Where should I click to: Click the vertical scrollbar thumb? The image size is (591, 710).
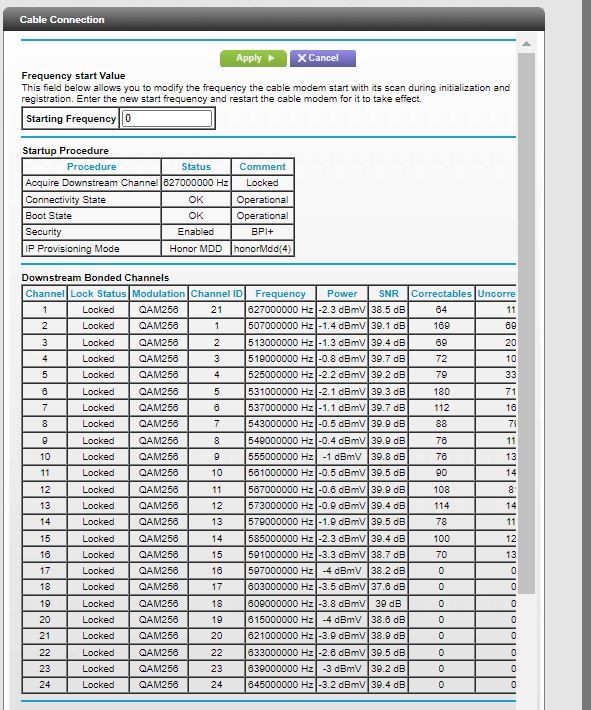pos(526,323)
